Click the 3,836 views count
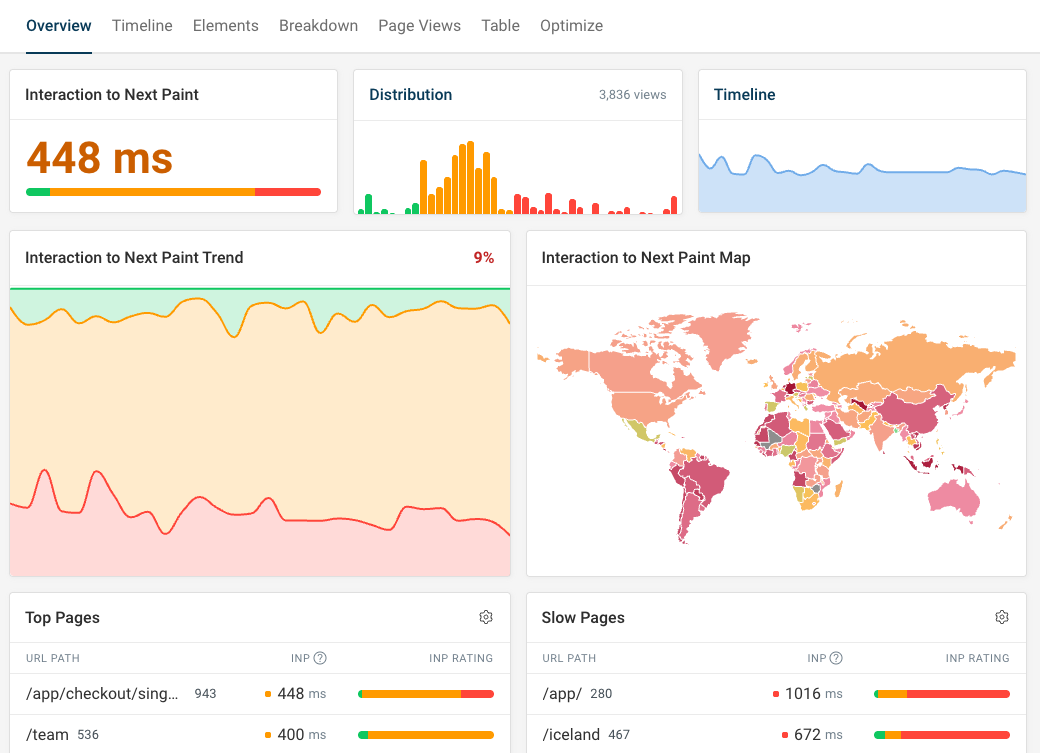The image size is (1040, 753). pyautogui.click(x=633, y=94)
